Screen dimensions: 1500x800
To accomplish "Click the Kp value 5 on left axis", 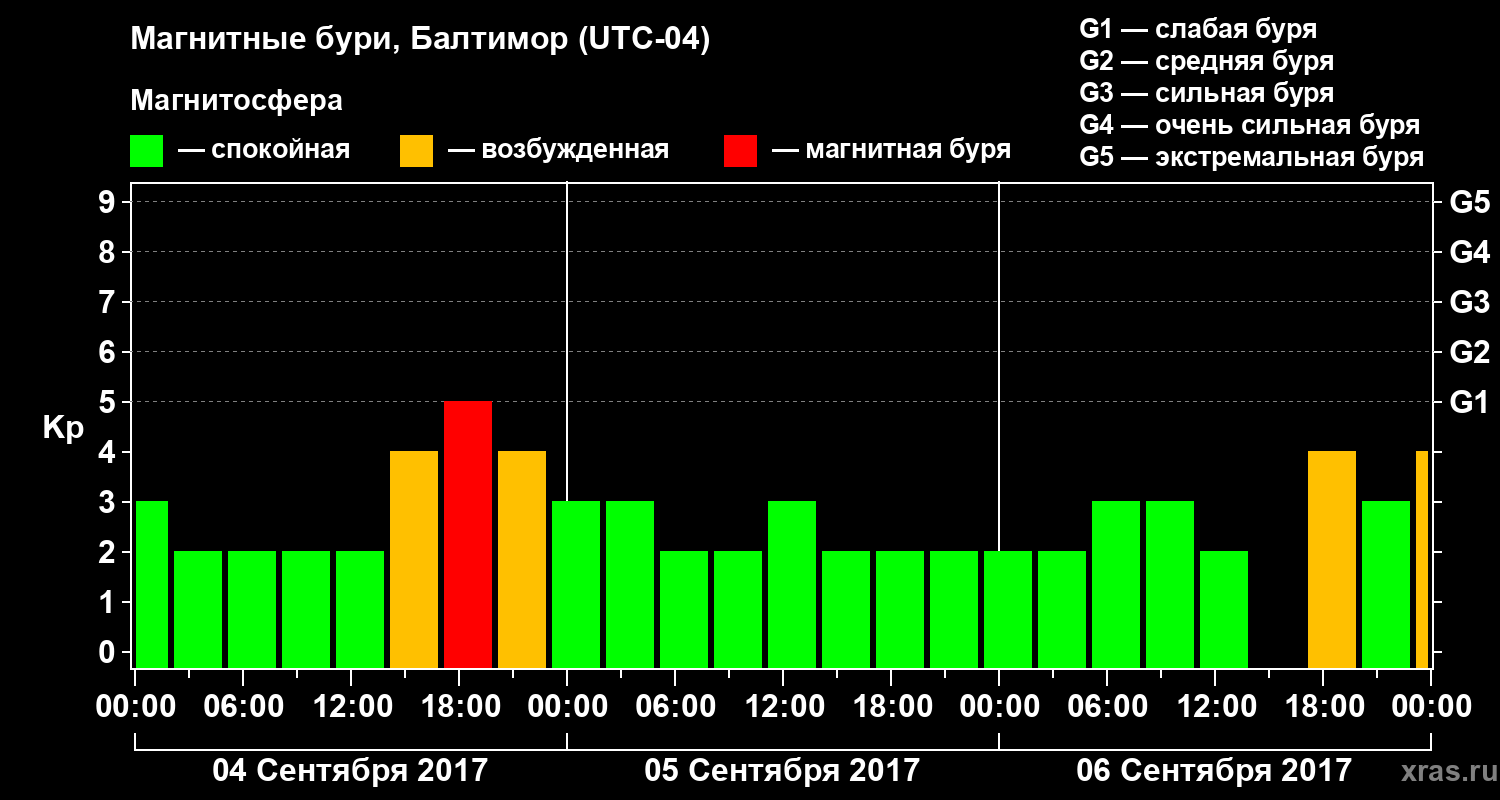I will pos(108,402).
